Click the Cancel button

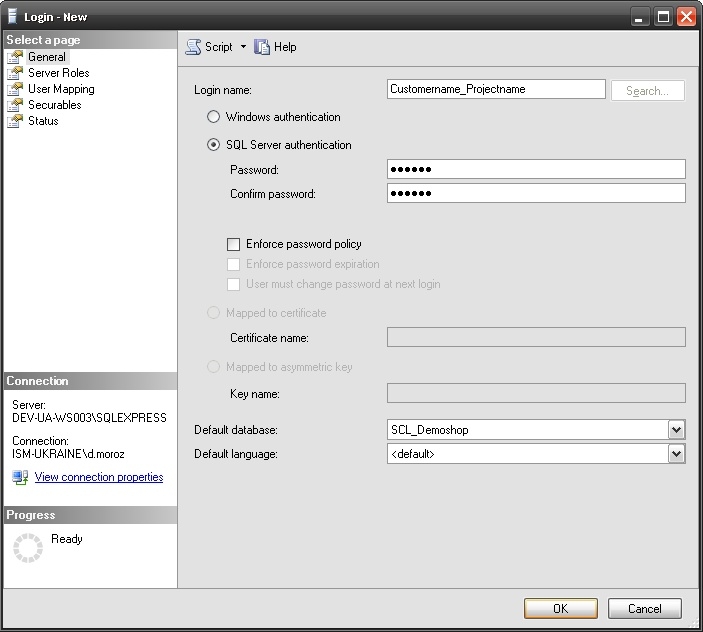coord(645,609)
